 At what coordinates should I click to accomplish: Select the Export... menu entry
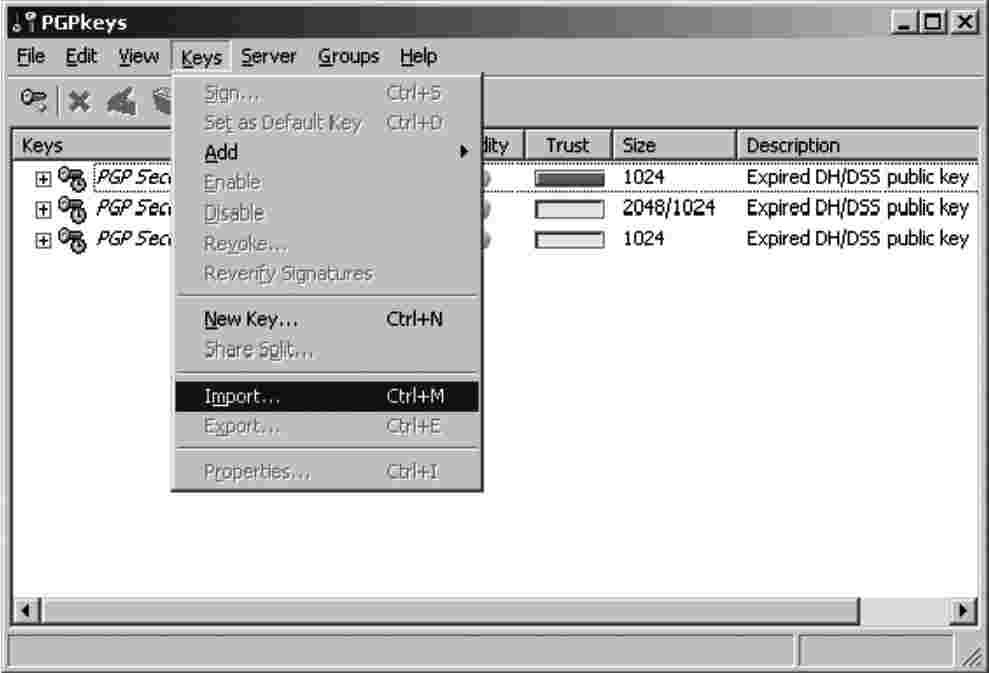(327, 426)
